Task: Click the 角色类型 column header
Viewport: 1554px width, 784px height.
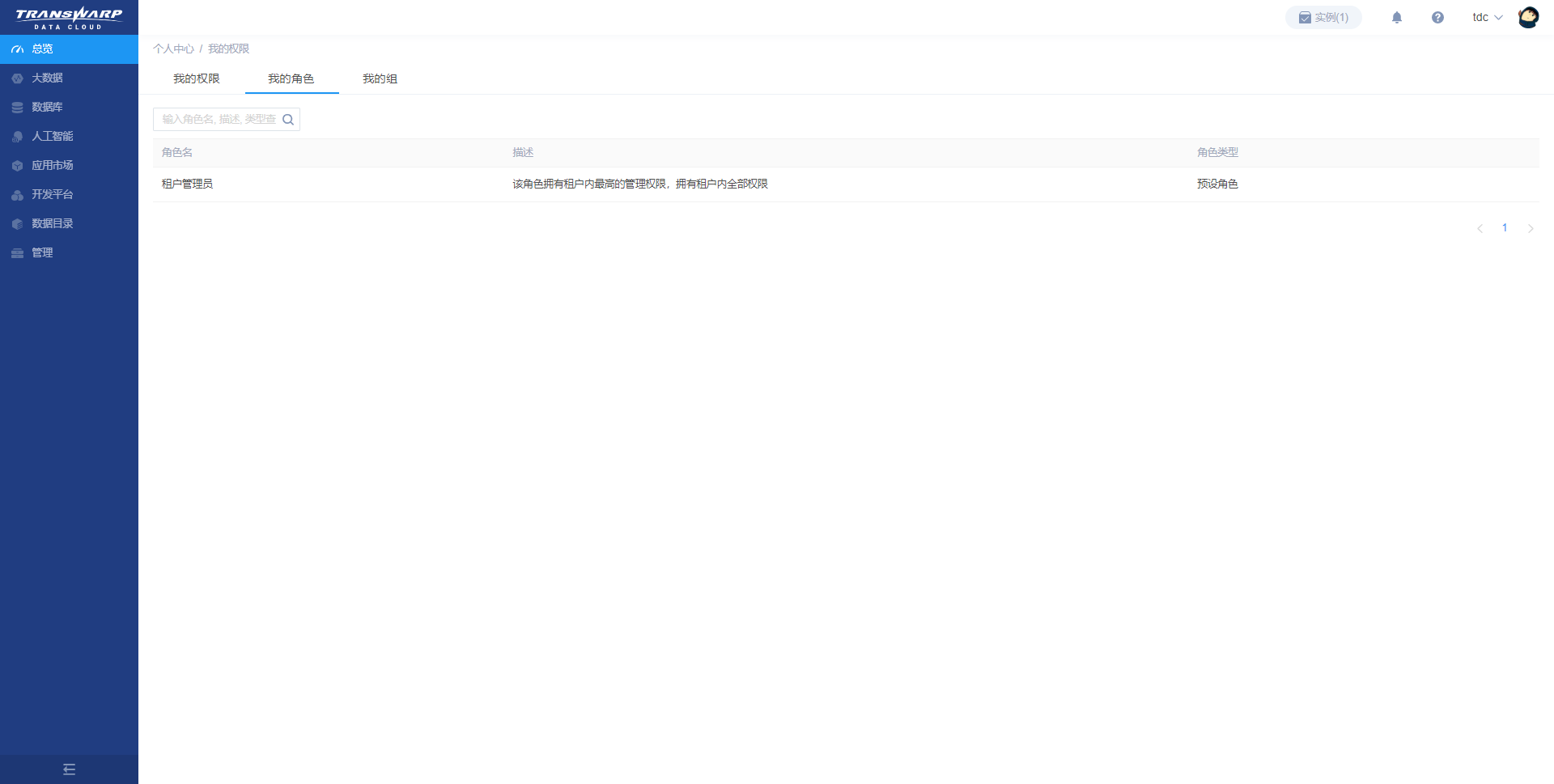Action: (x=1217, y=153)
